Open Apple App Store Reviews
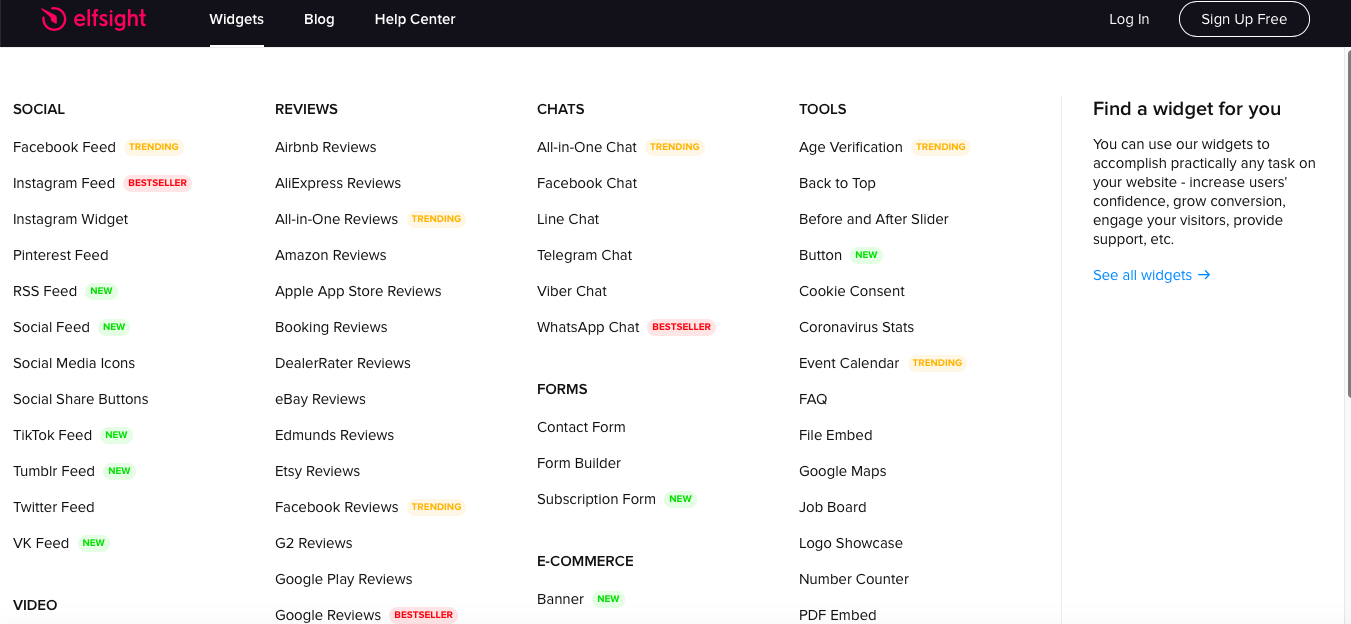 click(358, 291)
